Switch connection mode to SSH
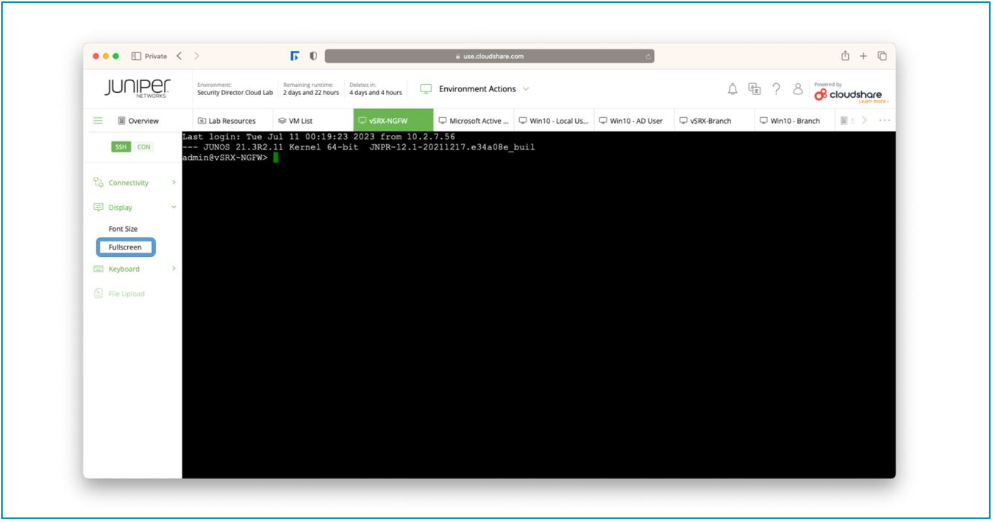Screen dimensions: 993x523 (x=121, y=147)
